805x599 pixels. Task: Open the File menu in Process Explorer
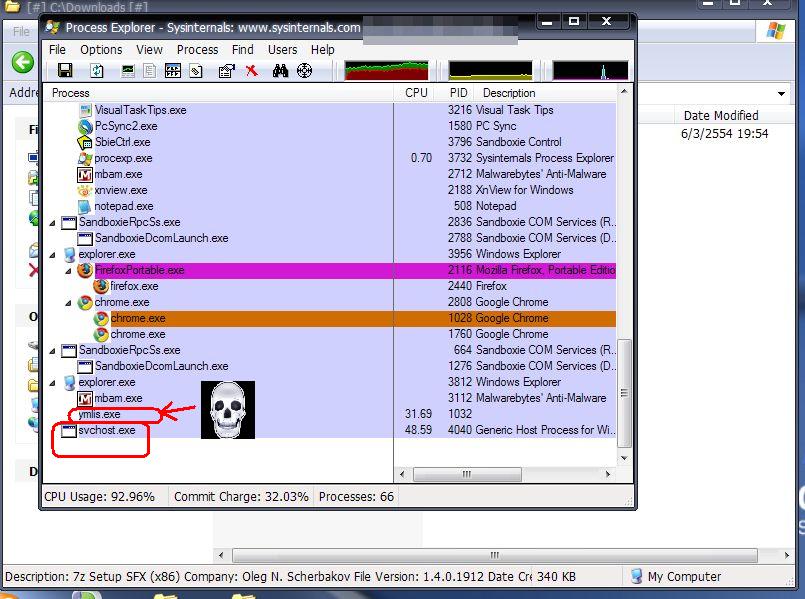pyautogui.click(x=57, y=50)
